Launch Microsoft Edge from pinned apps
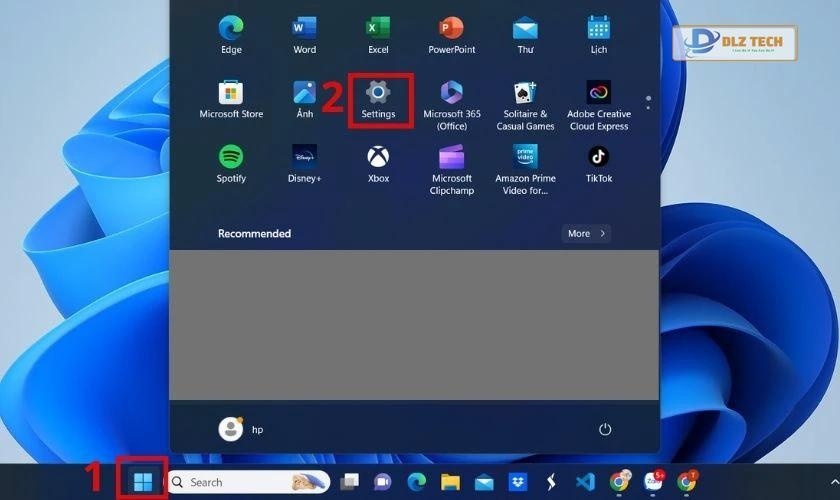 (231, 33)
